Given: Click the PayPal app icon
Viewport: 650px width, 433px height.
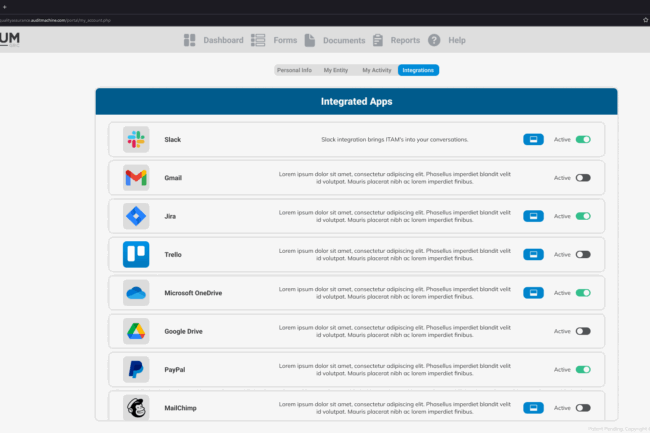Looking at the screenshot, I should 136,369.
